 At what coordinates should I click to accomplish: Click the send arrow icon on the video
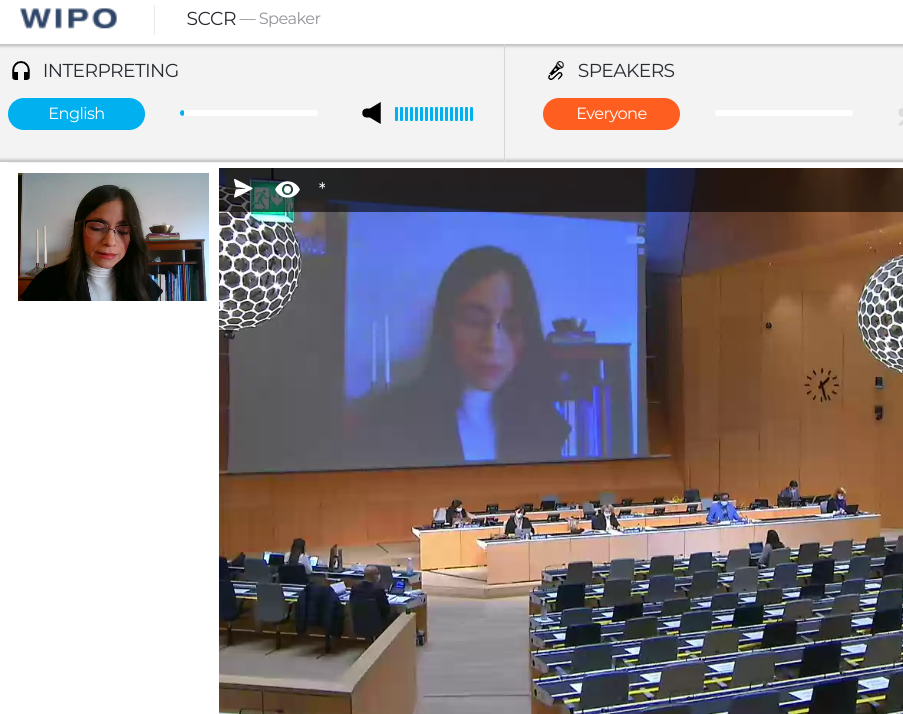coord(242,188)
